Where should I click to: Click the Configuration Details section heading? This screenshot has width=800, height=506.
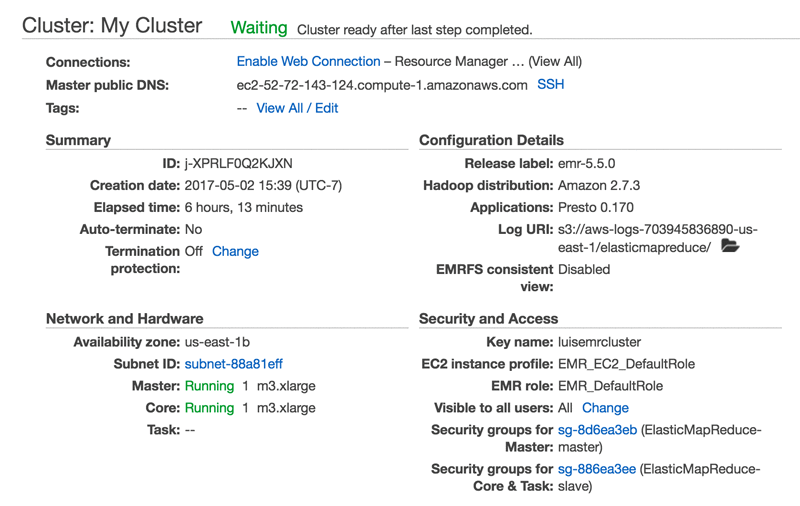pos(491,141)
